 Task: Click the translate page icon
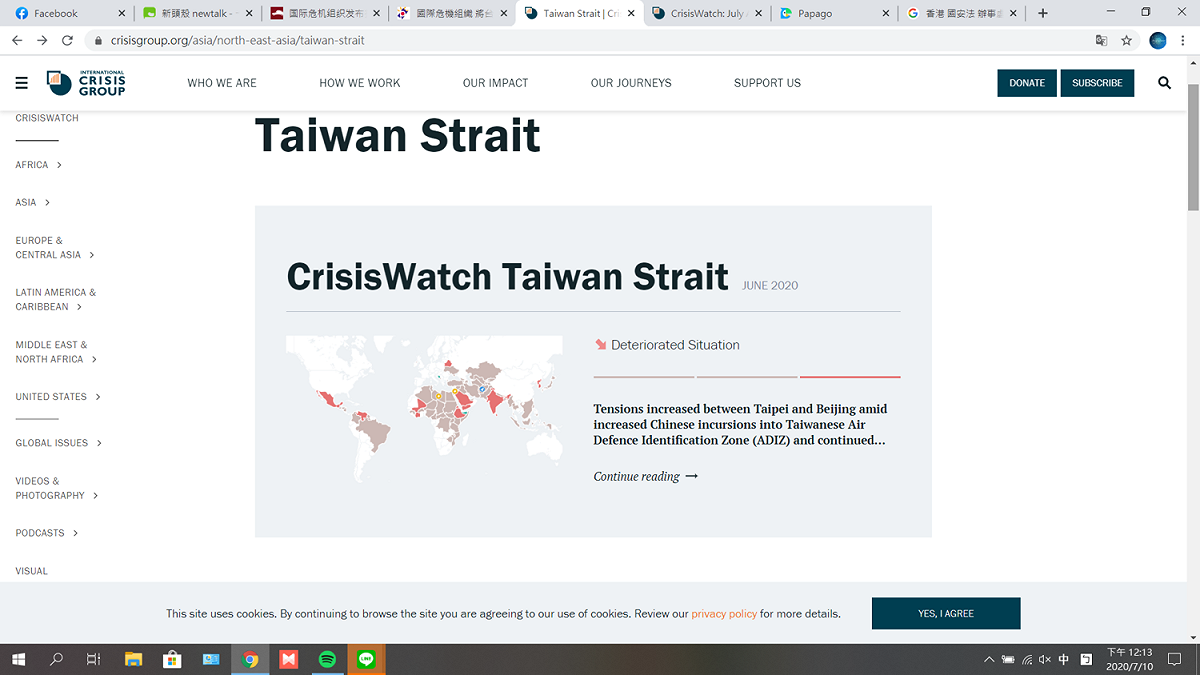pos(1101,40)
